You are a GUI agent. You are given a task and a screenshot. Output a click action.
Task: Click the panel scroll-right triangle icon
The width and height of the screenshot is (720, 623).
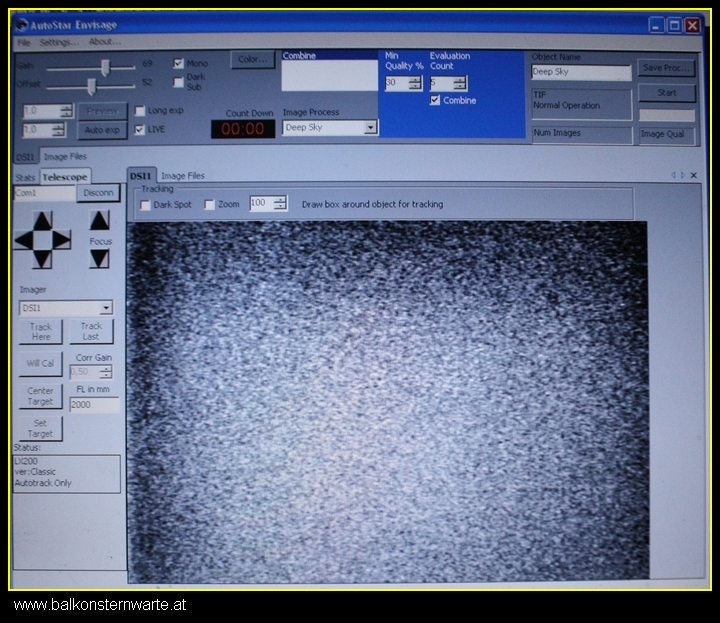click(x=683, y=175)
